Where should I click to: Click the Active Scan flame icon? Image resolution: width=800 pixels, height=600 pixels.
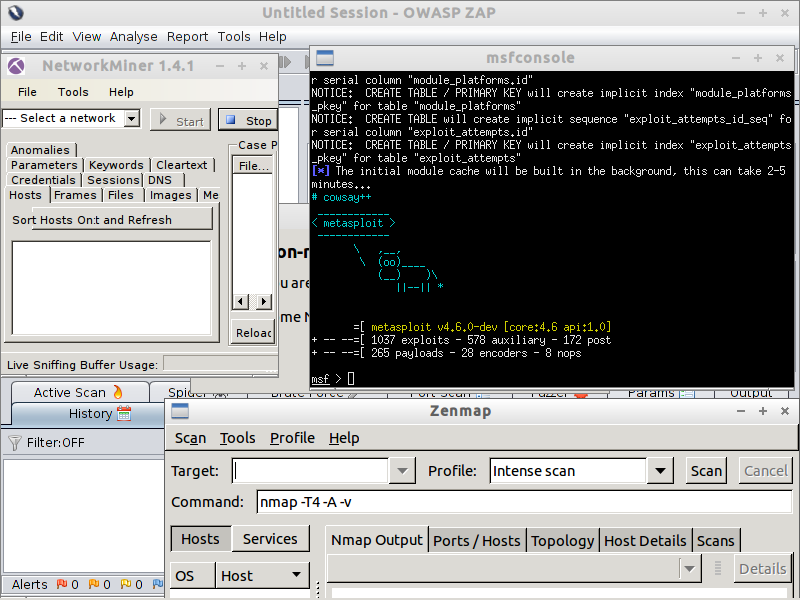(x=117, y=392)
